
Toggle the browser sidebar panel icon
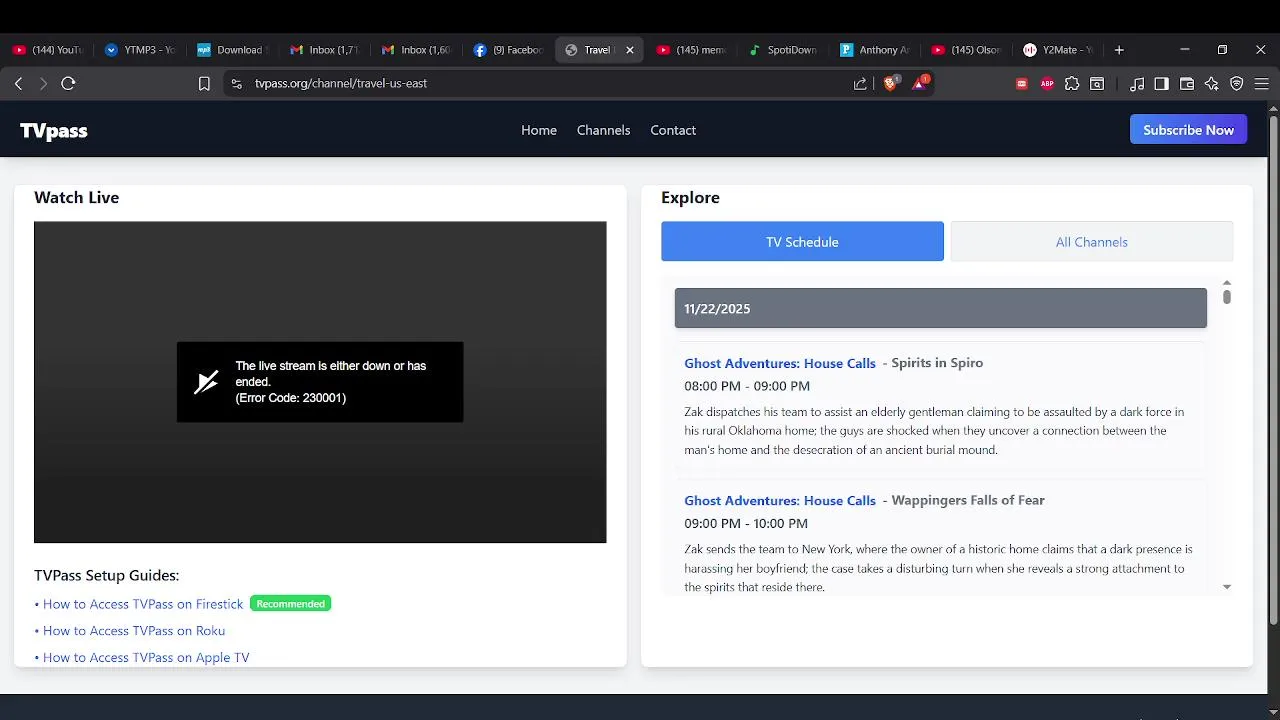(x=1161, y=84)
